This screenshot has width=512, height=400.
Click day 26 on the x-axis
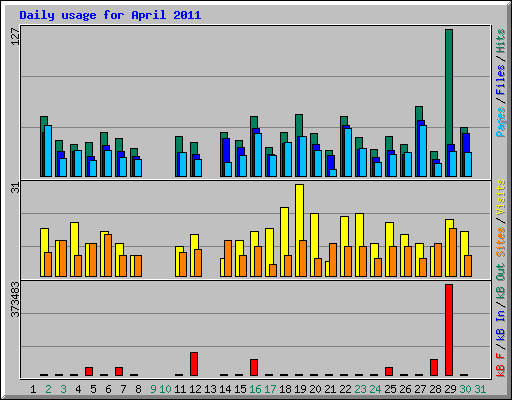point(405,389)
